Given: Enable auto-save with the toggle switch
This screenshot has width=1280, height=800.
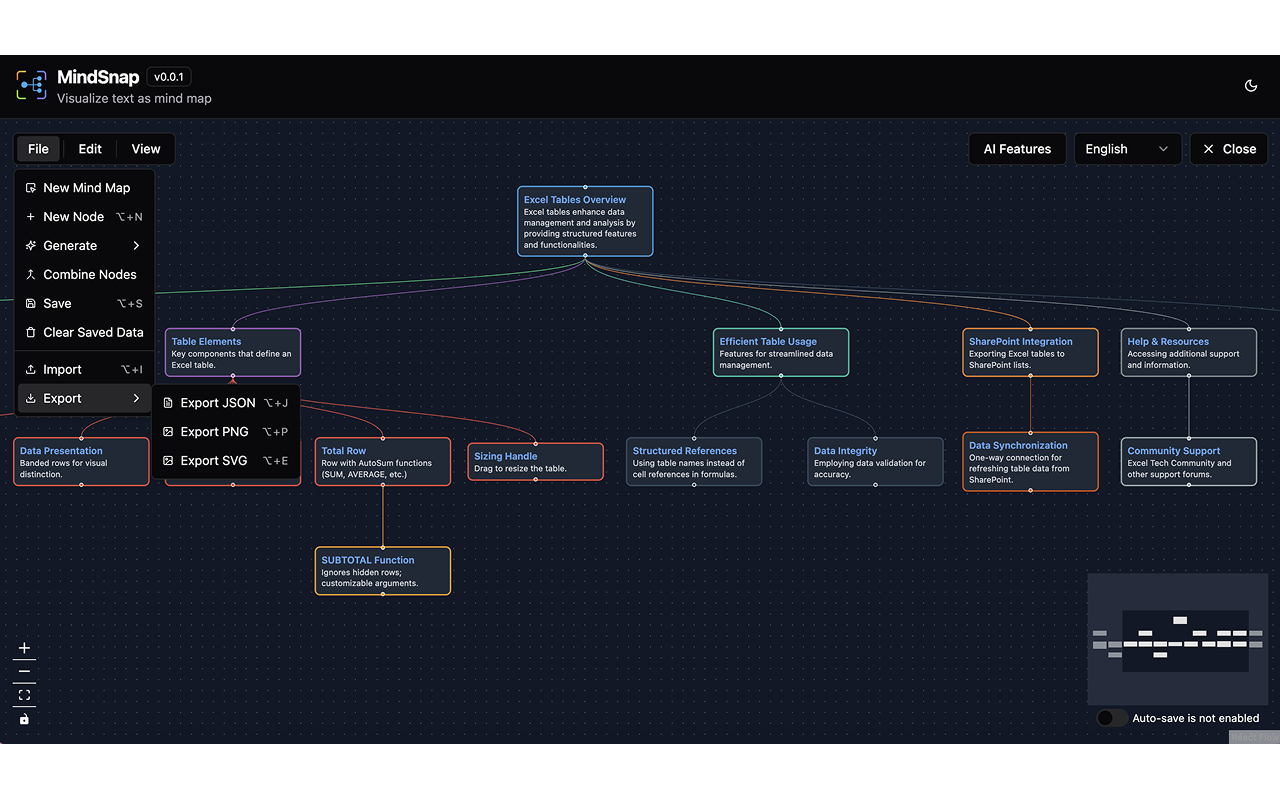Looking at the screenshot, I should tap(1111, 717).
